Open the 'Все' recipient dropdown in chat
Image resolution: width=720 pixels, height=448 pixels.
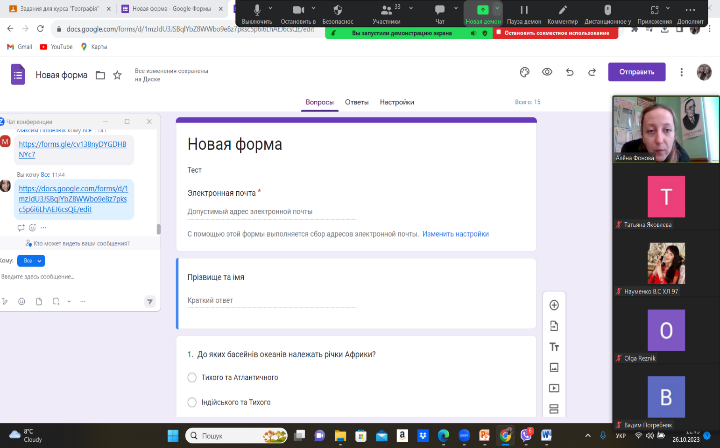[x=31, y=260]
